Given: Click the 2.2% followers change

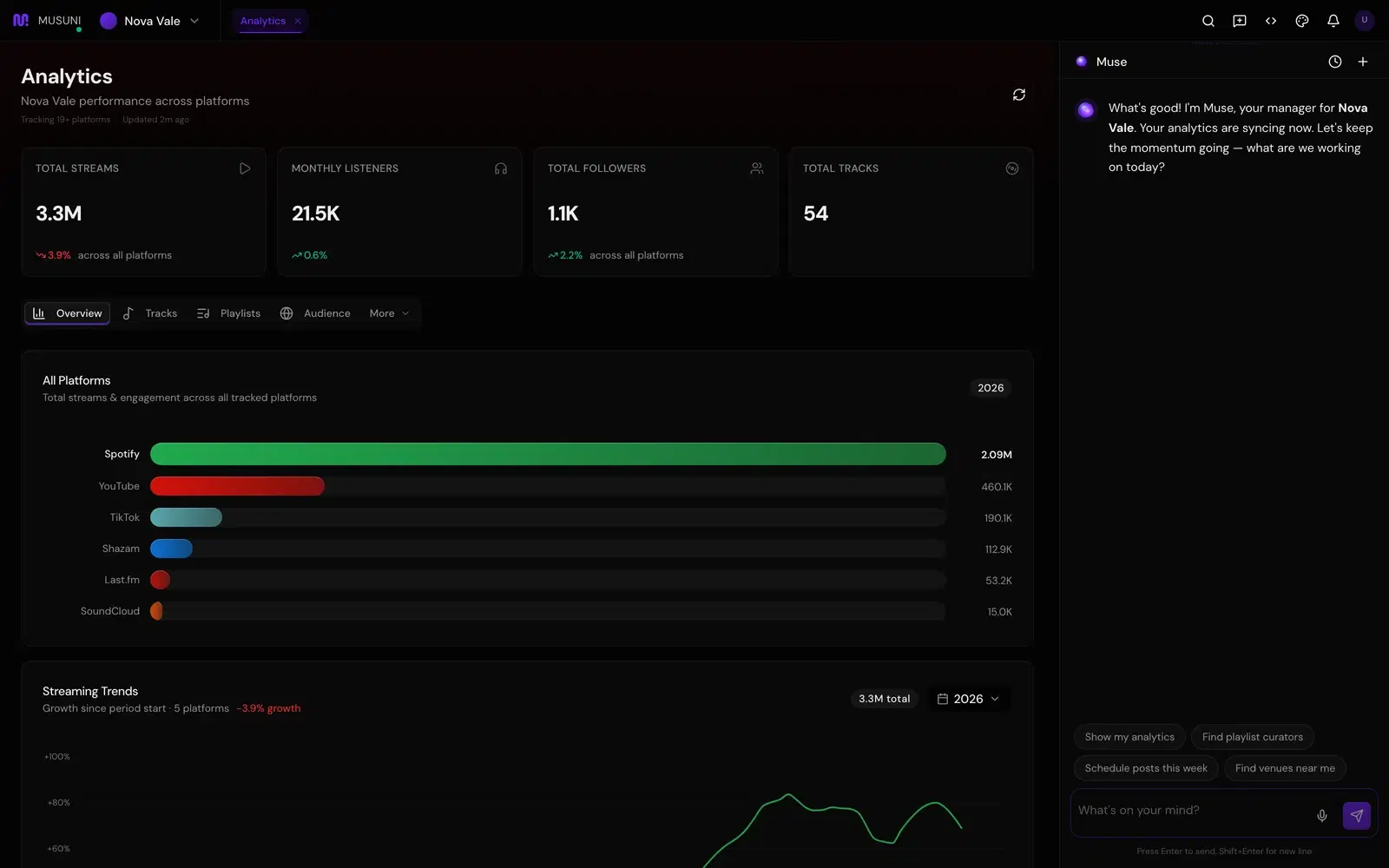Looking at the screenshot, I should coord(565,255).
